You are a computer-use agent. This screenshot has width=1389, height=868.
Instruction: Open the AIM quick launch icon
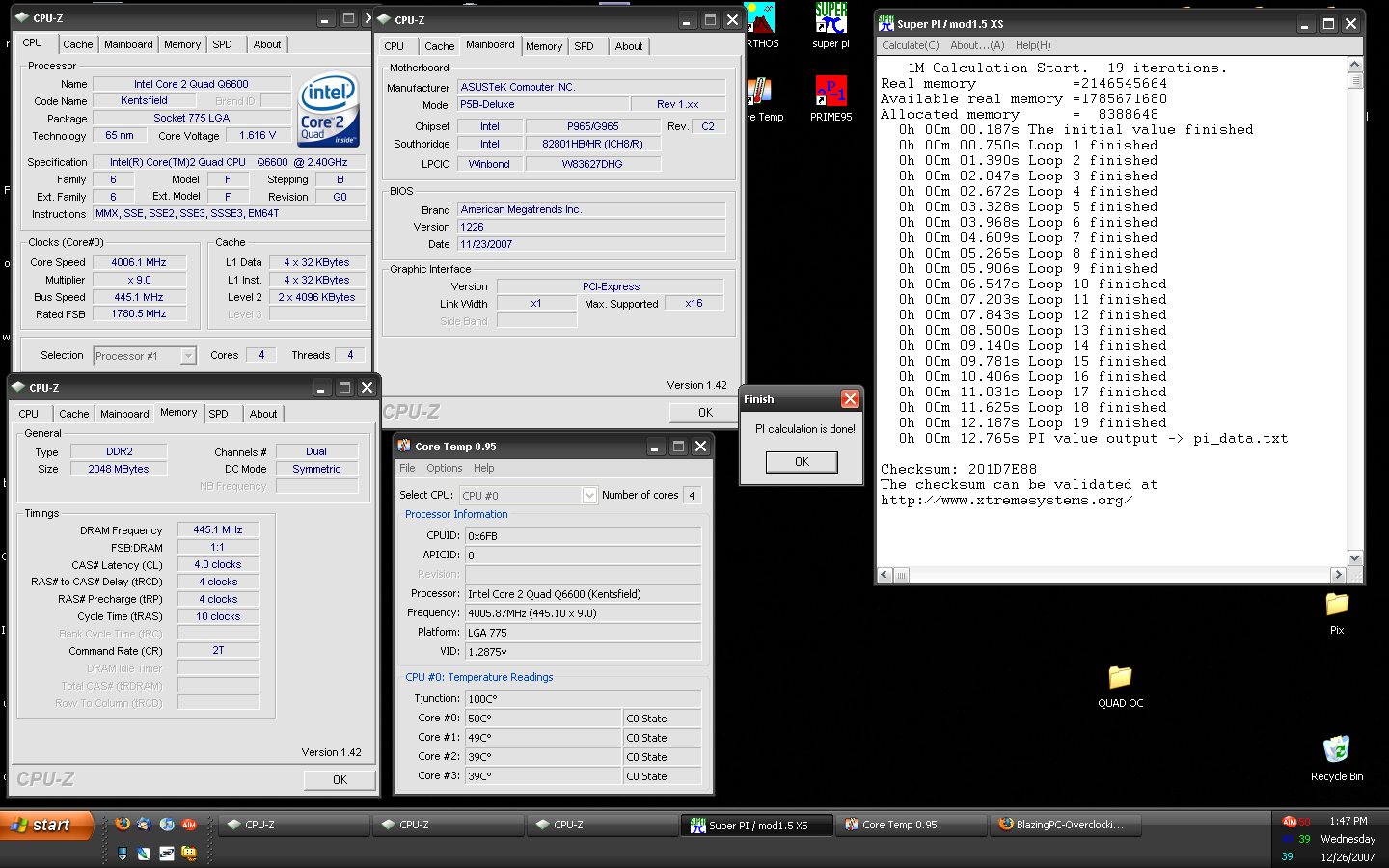tap(189, 824)
